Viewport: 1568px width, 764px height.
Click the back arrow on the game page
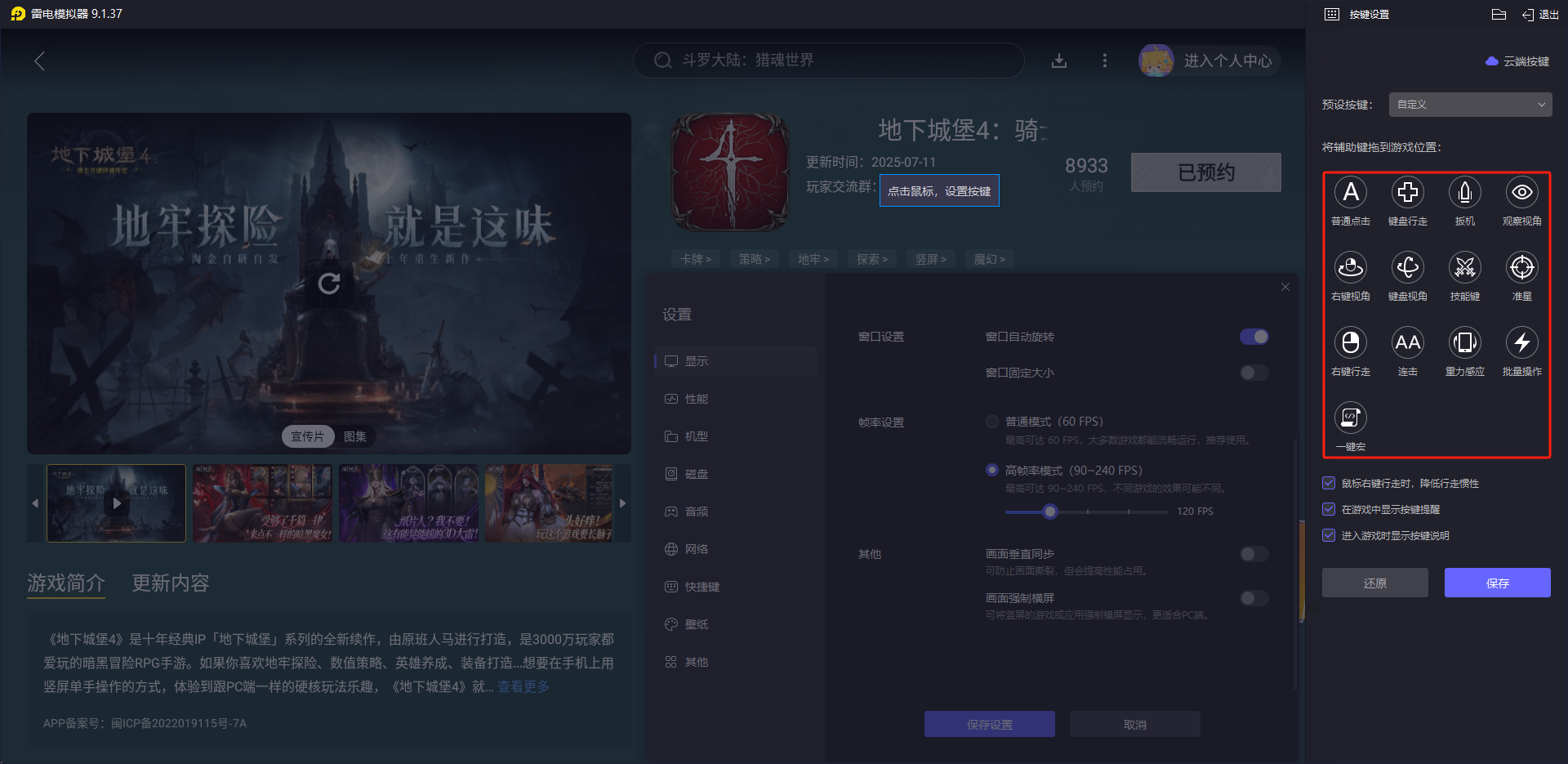[x=39, y=60]
